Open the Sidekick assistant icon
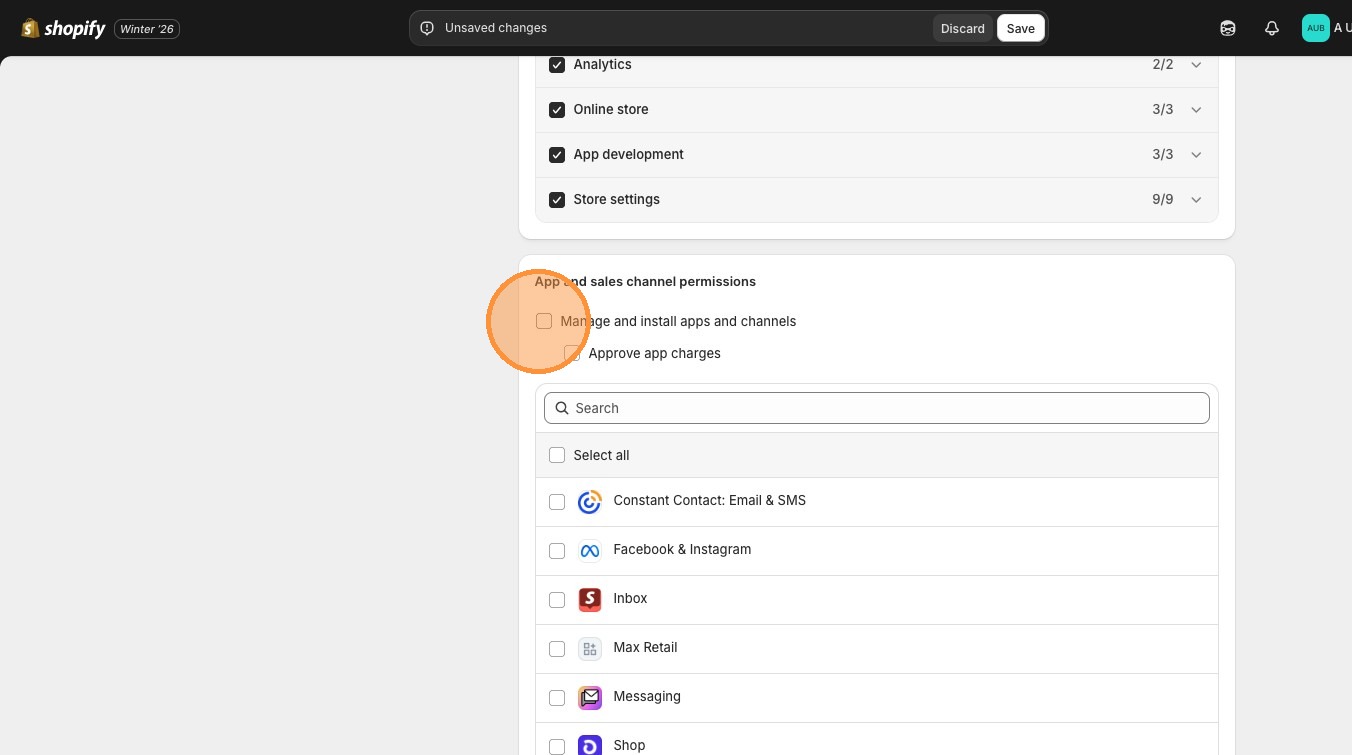The width and height of the screenshot is (1352, 755). (x=1228, y=28)
